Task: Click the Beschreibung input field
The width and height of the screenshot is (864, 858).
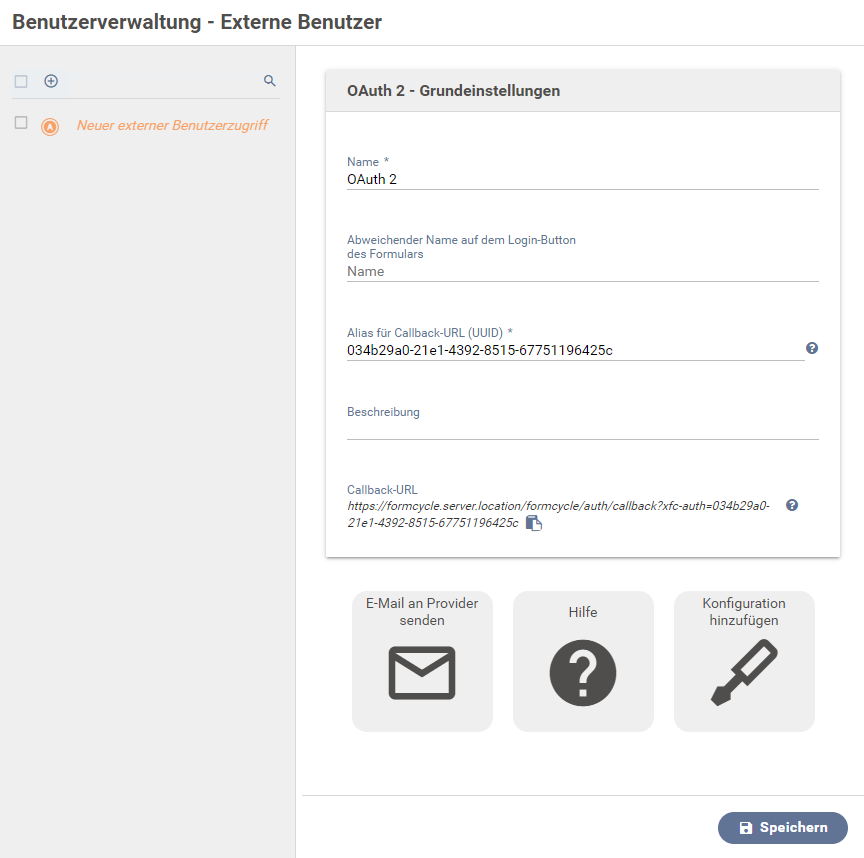Action: point(582,430)
